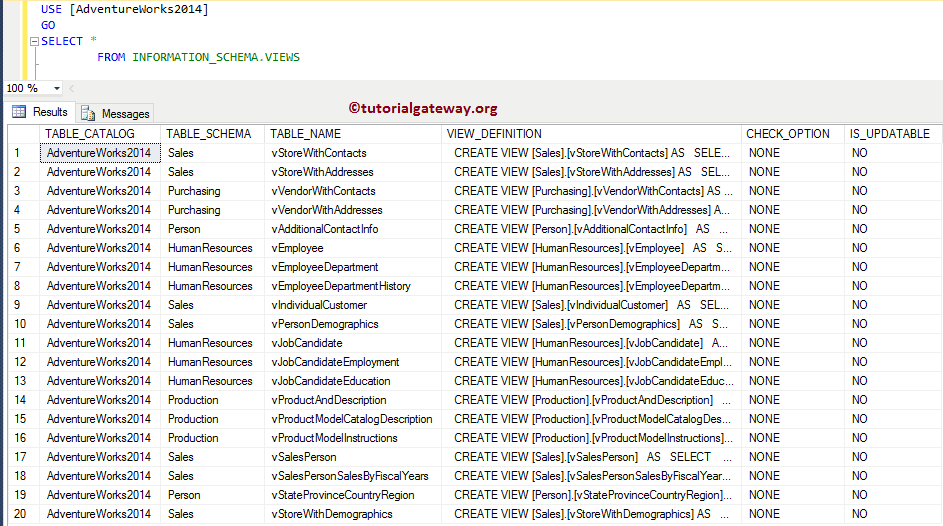Click cell vStoreWithDemographics
This screenshot has width=943, height=526.
pos(353,514)
